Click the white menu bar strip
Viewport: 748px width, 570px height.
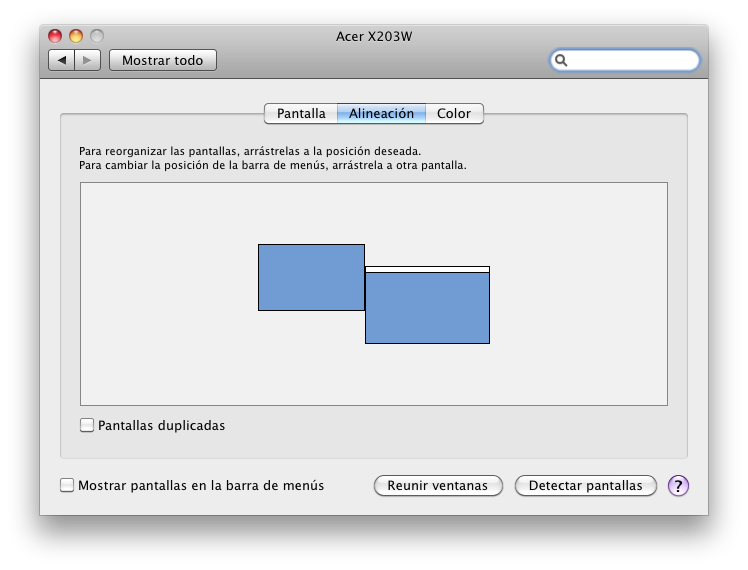(427, 269)
